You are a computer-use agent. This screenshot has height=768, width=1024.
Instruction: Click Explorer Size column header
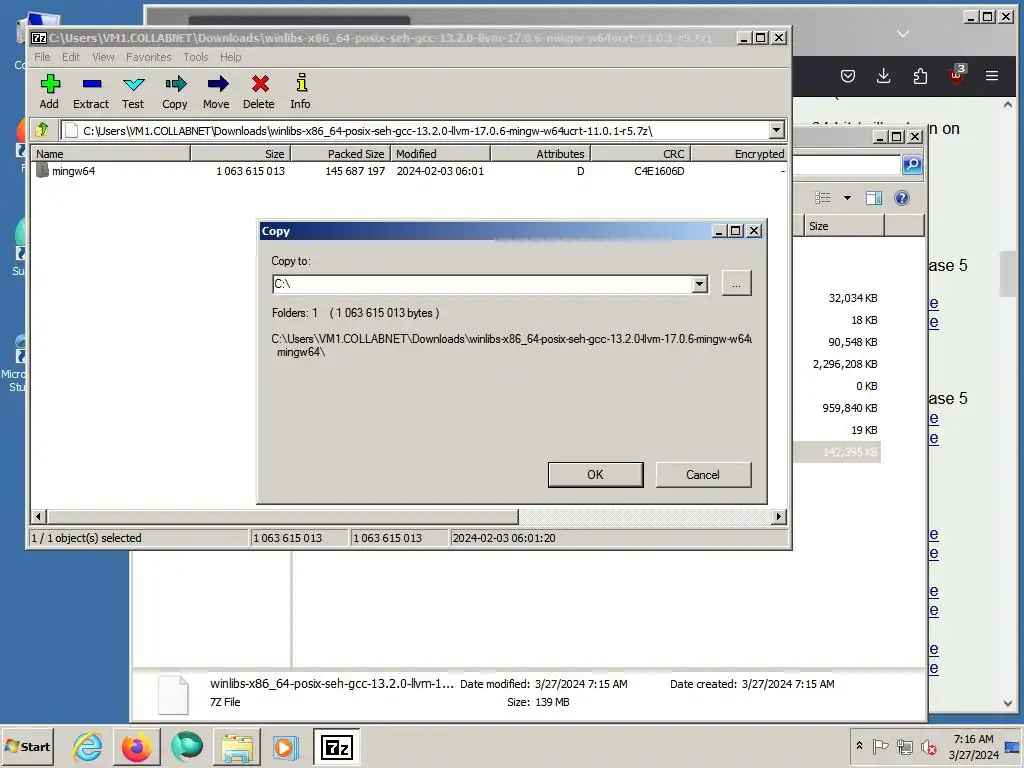click(x=843, y=226)
